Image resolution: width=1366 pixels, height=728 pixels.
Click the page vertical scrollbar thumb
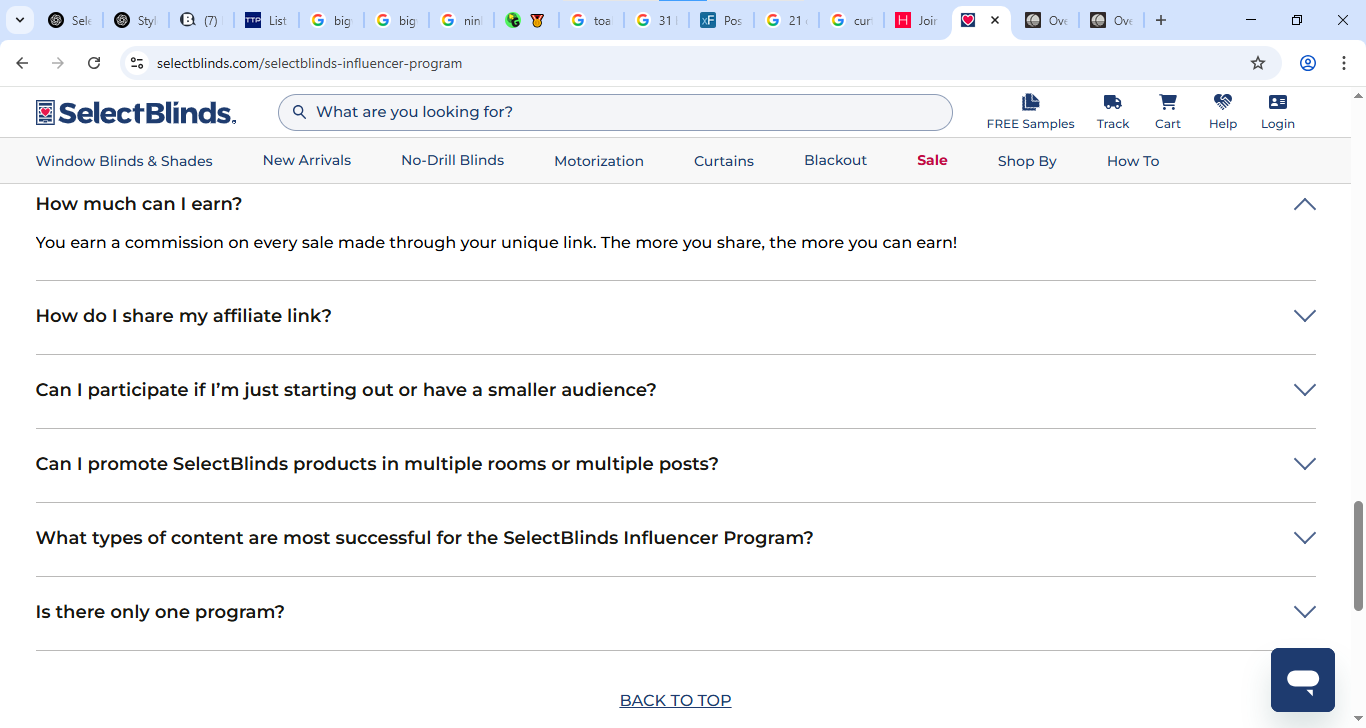click(1358, 556)
